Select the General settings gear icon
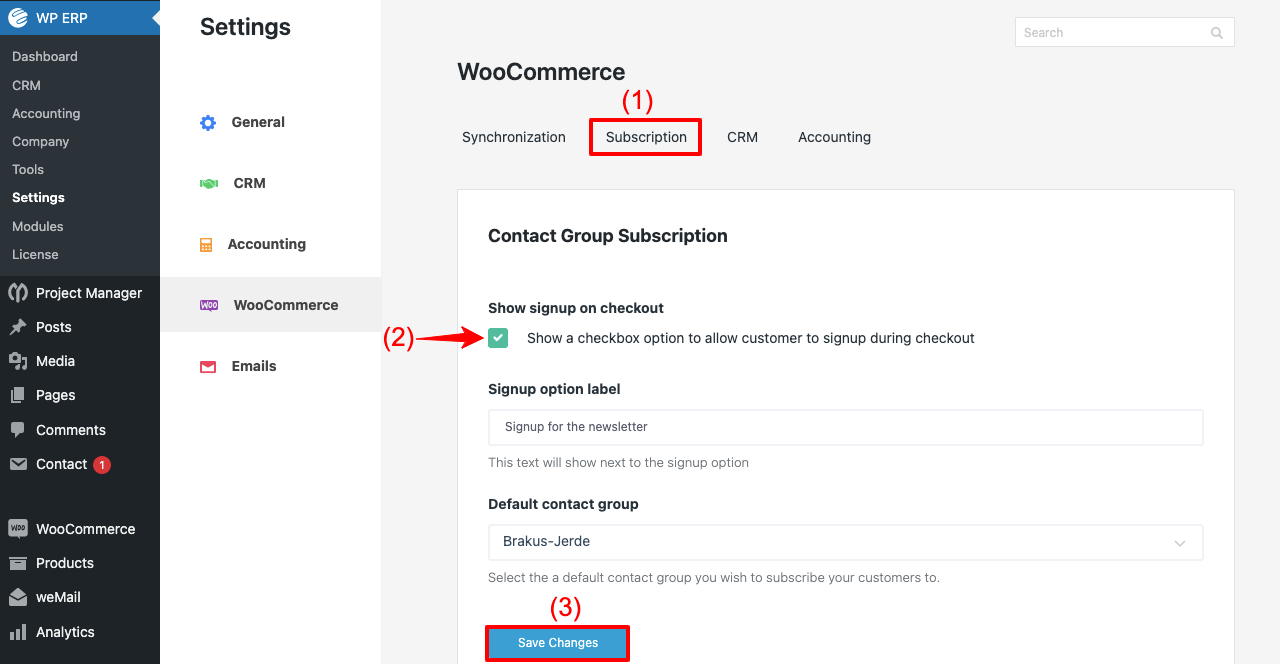1280x664 pixels. pyautogui.click(x=207, y=122)
